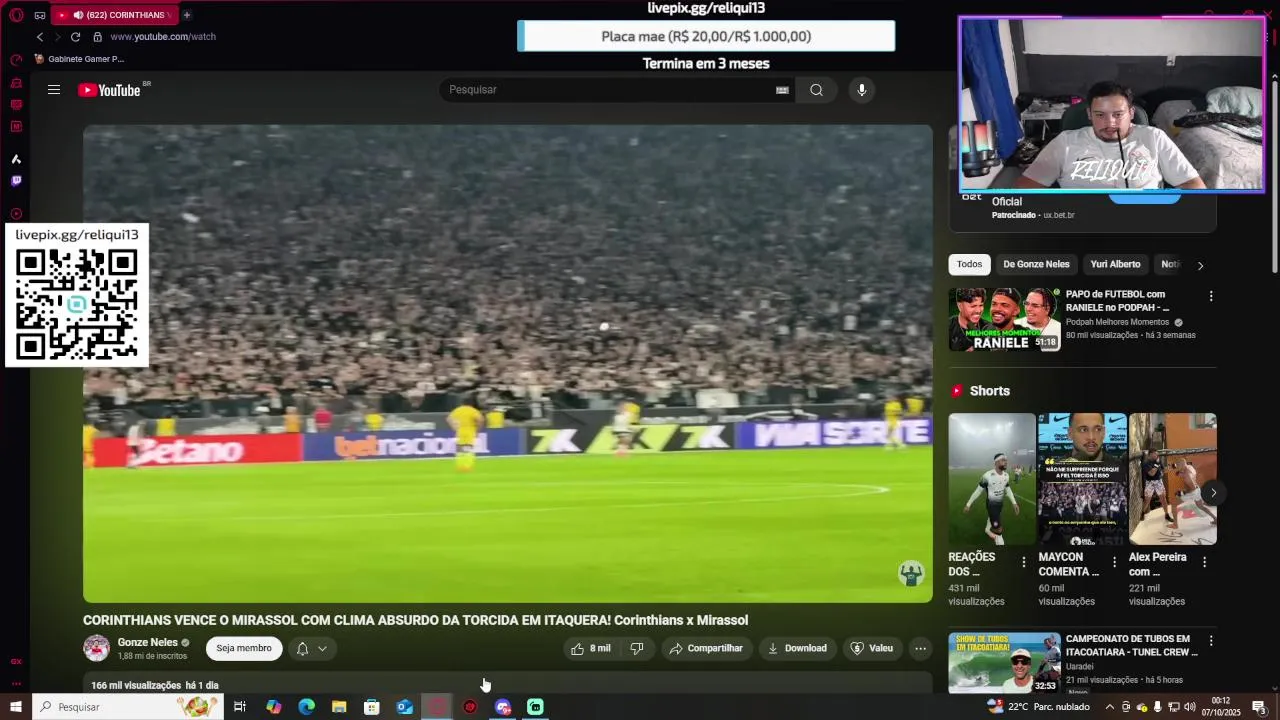Open File Explorer from taskbar
The width and height of the screenshot is (1280, 720).
339,707
